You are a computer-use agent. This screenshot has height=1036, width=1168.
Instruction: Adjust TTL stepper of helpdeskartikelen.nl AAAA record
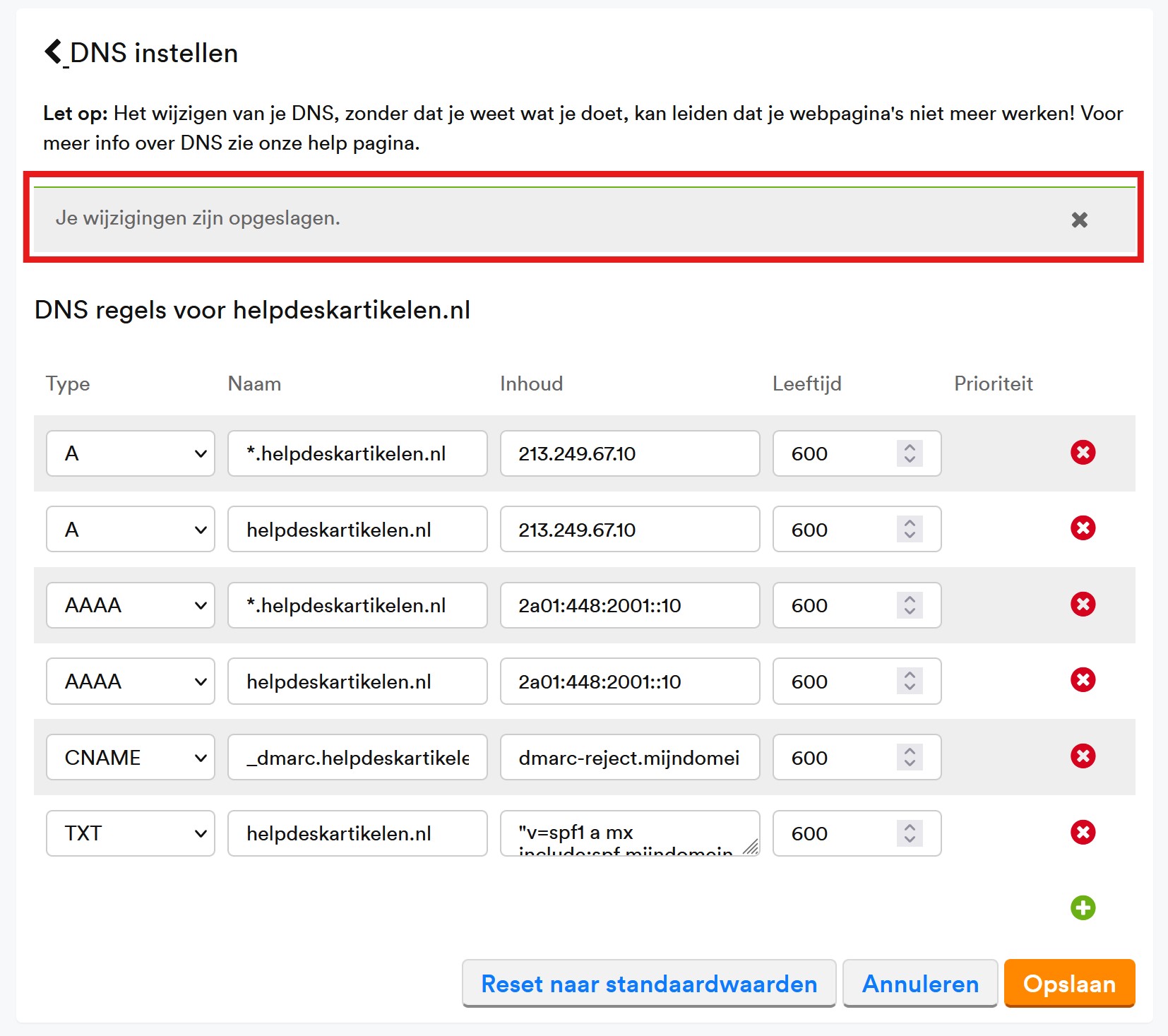tap(910, 681)
